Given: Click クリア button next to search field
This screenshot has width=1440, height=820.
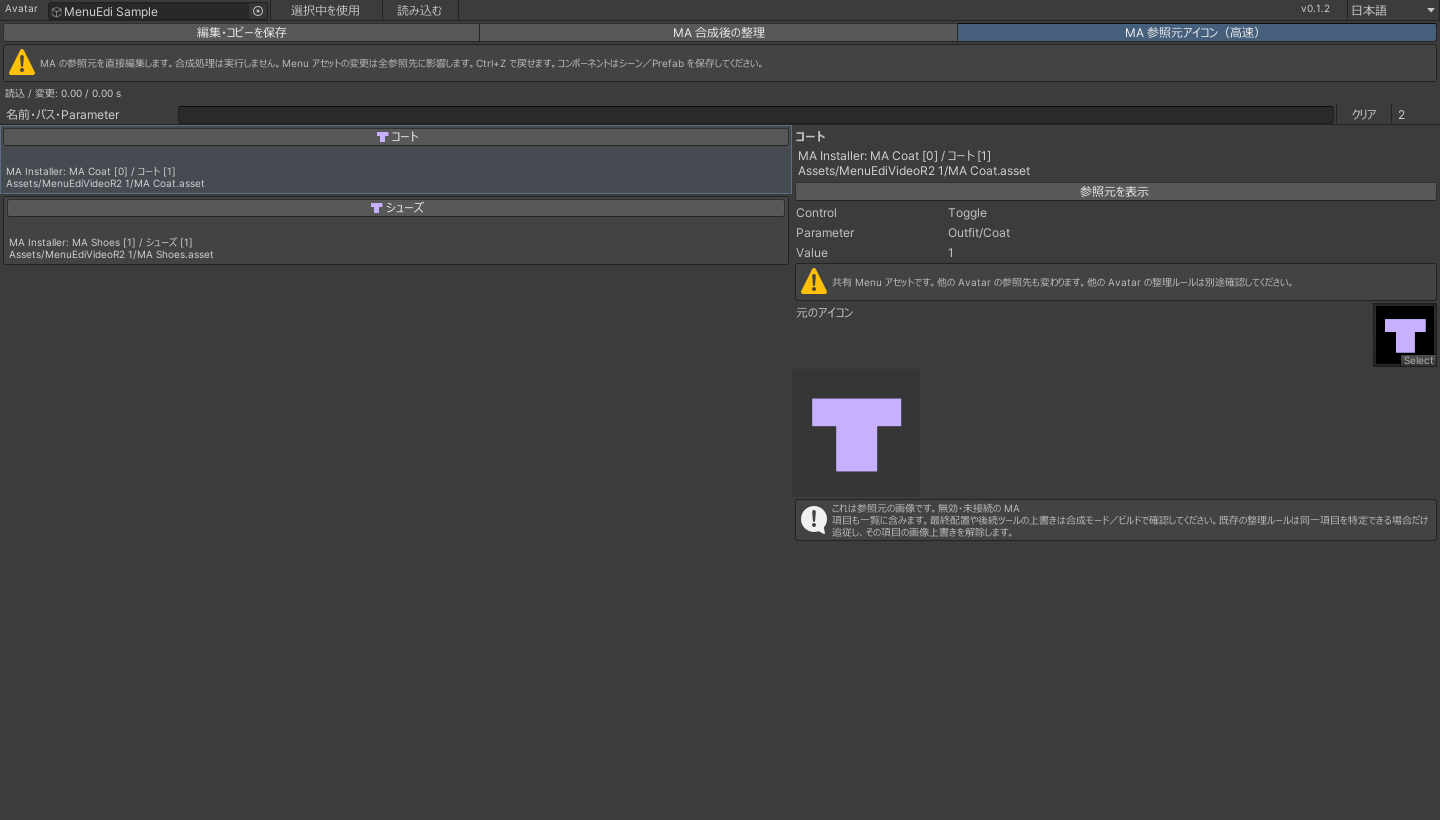Looking at the screenshot, I should [1364, 115].
